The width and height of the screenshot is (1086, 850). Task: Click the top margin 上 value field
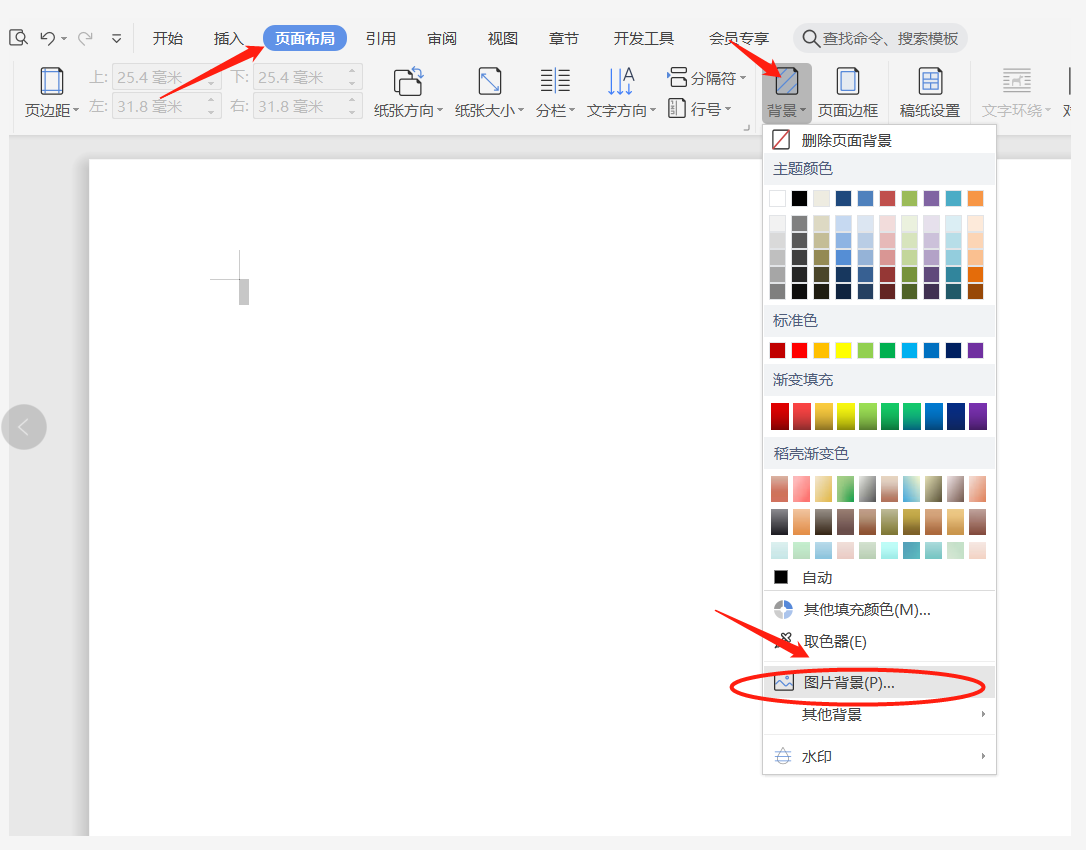166,77
